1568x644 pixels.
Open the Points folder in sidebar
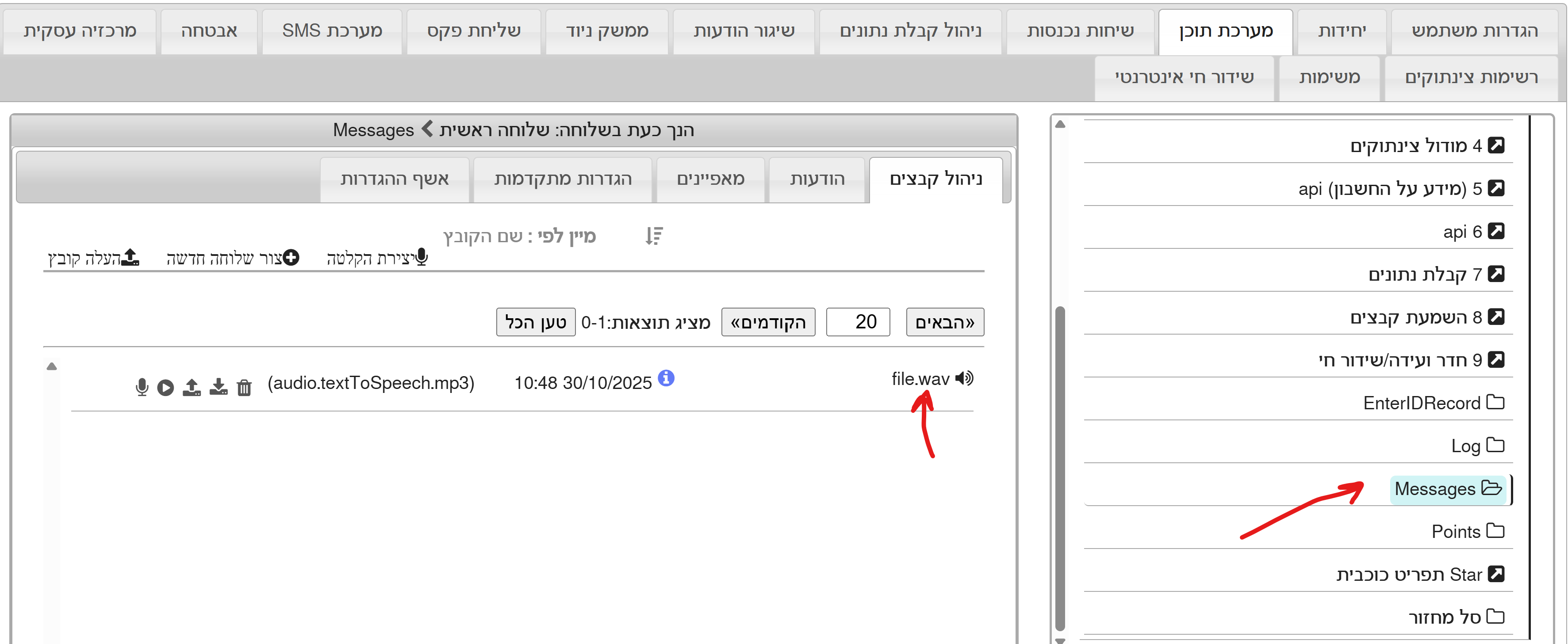point(1467,531)
